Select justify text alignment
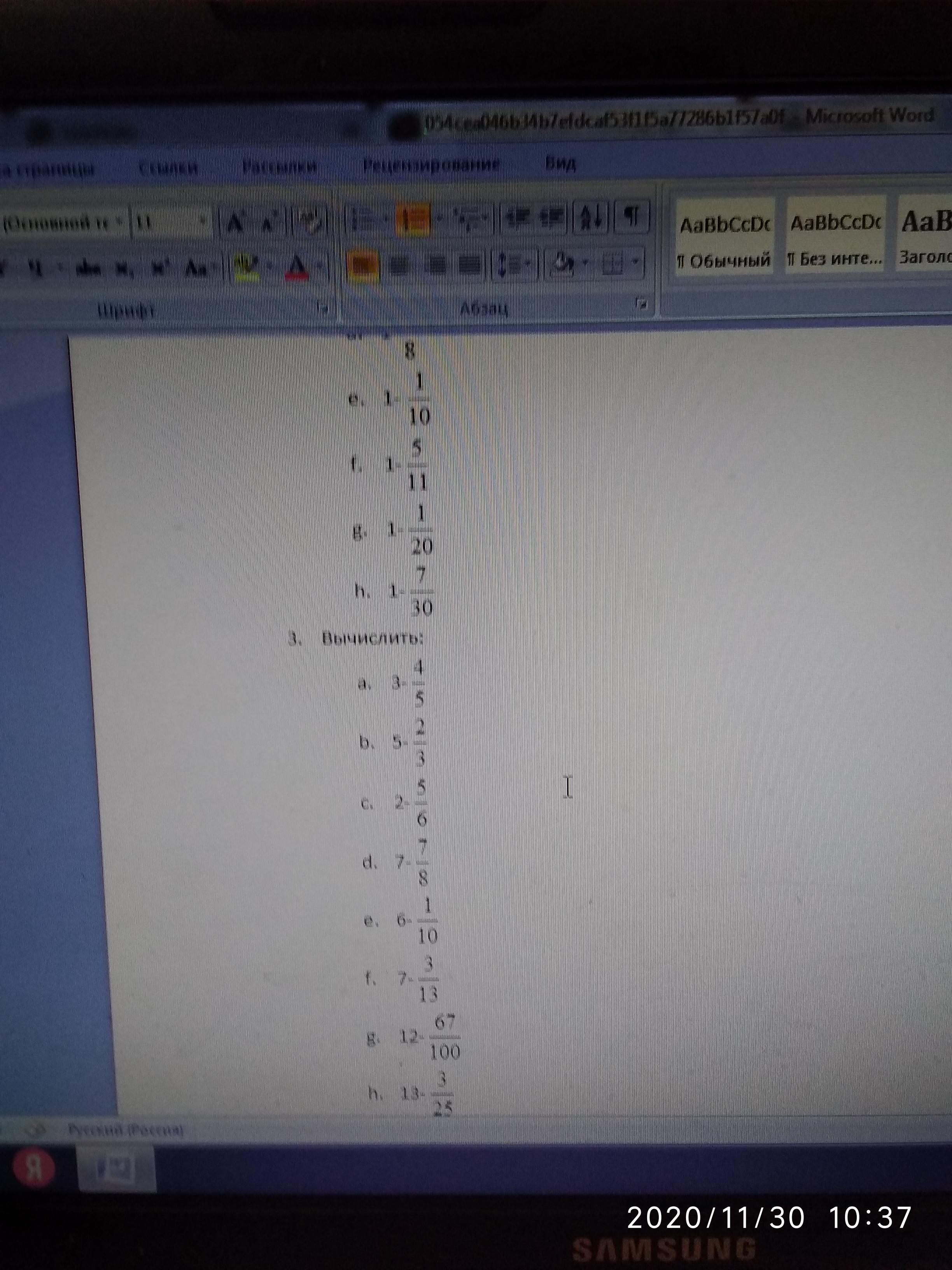 click(469, 265)
